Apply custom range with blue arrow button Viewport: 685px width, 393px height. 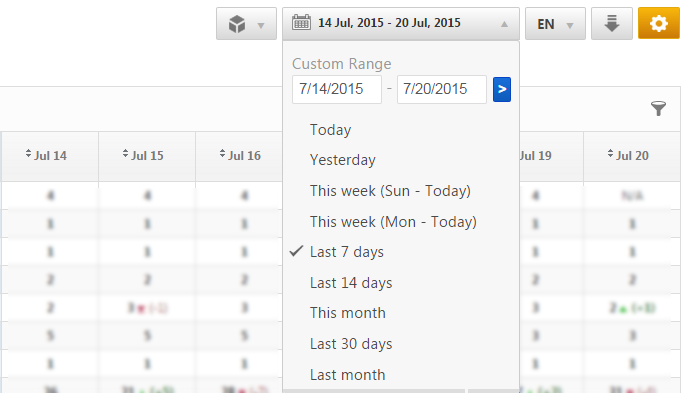(x=502, y=90)
